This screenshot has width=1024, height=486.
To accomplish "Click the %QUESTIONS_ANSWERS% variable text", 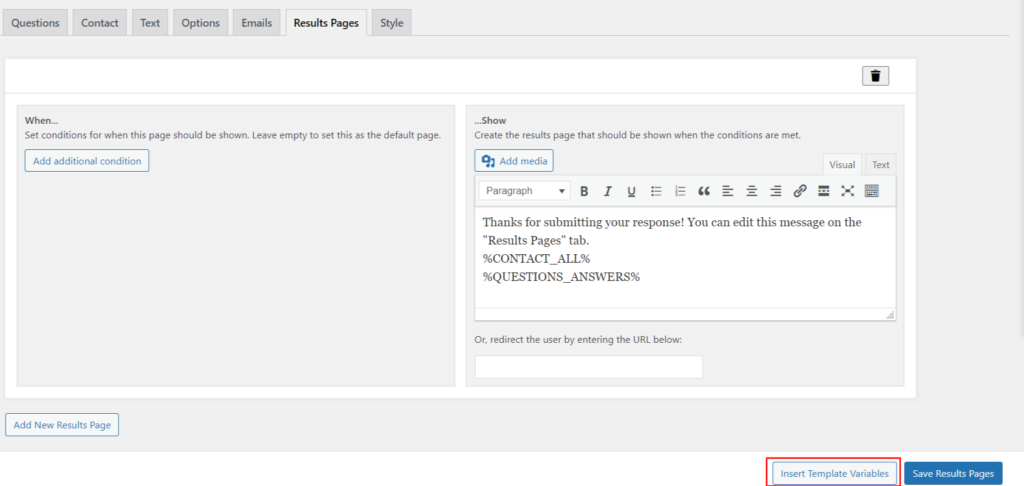I will point(561,276).
